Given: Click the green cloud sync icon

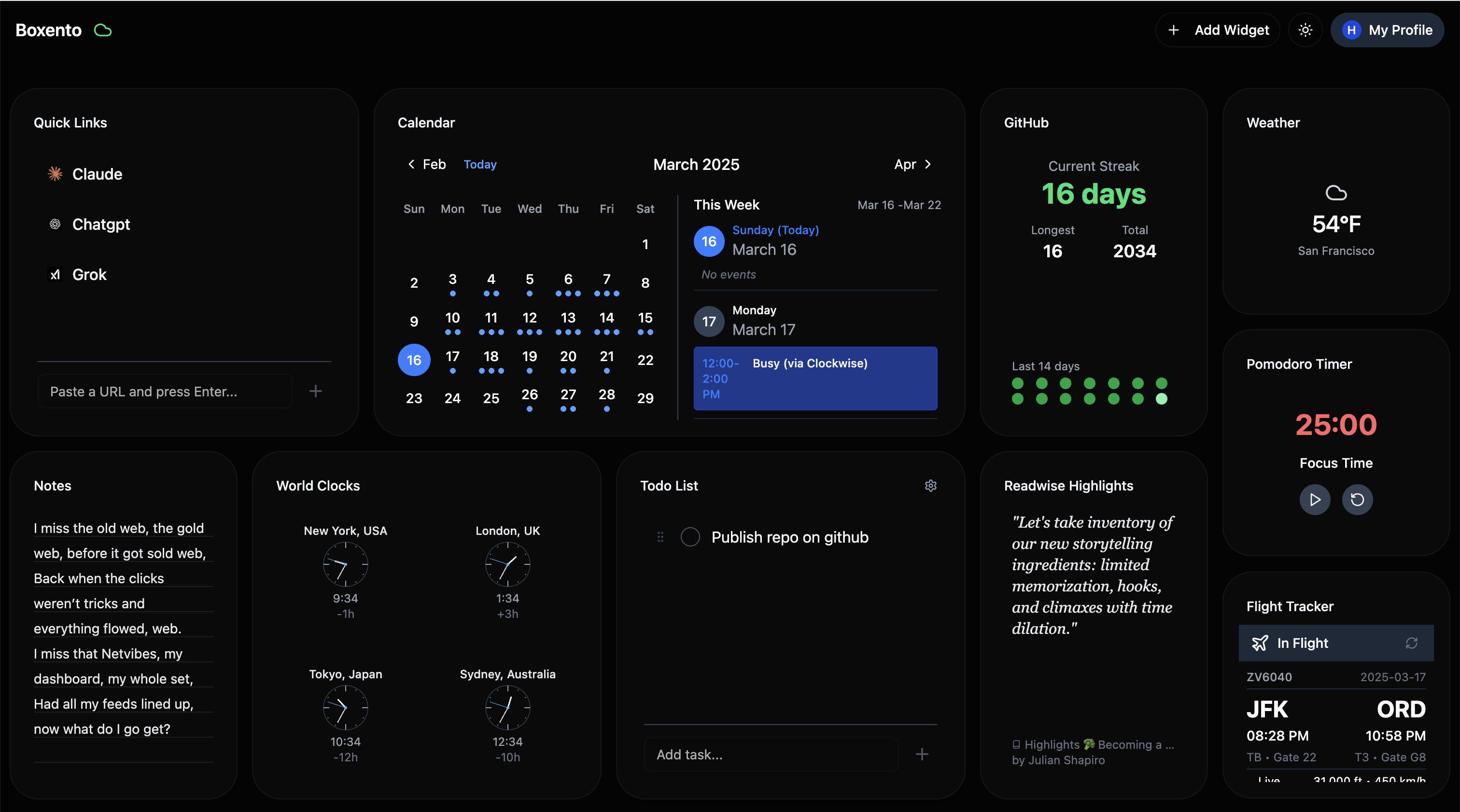Looking at the screenshot, I should click(102, 30).
